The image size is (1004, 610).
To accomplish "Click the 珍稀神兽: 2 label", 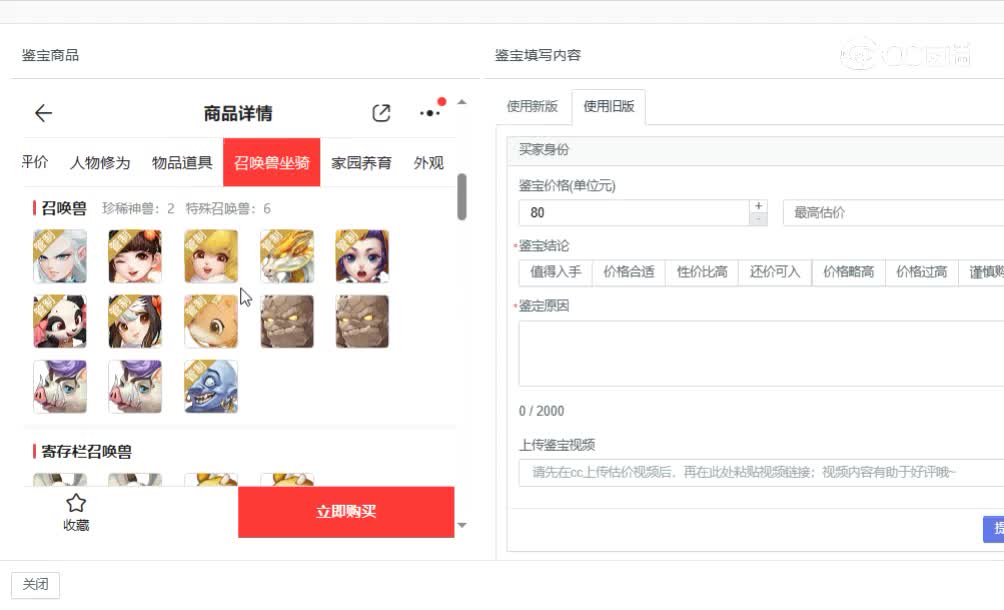I will [x=138, y=209].
